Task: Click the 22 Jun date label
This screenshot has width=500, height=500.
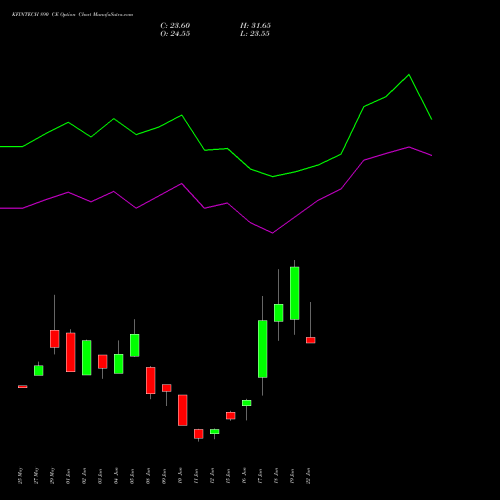Action: tap(309, 476)
